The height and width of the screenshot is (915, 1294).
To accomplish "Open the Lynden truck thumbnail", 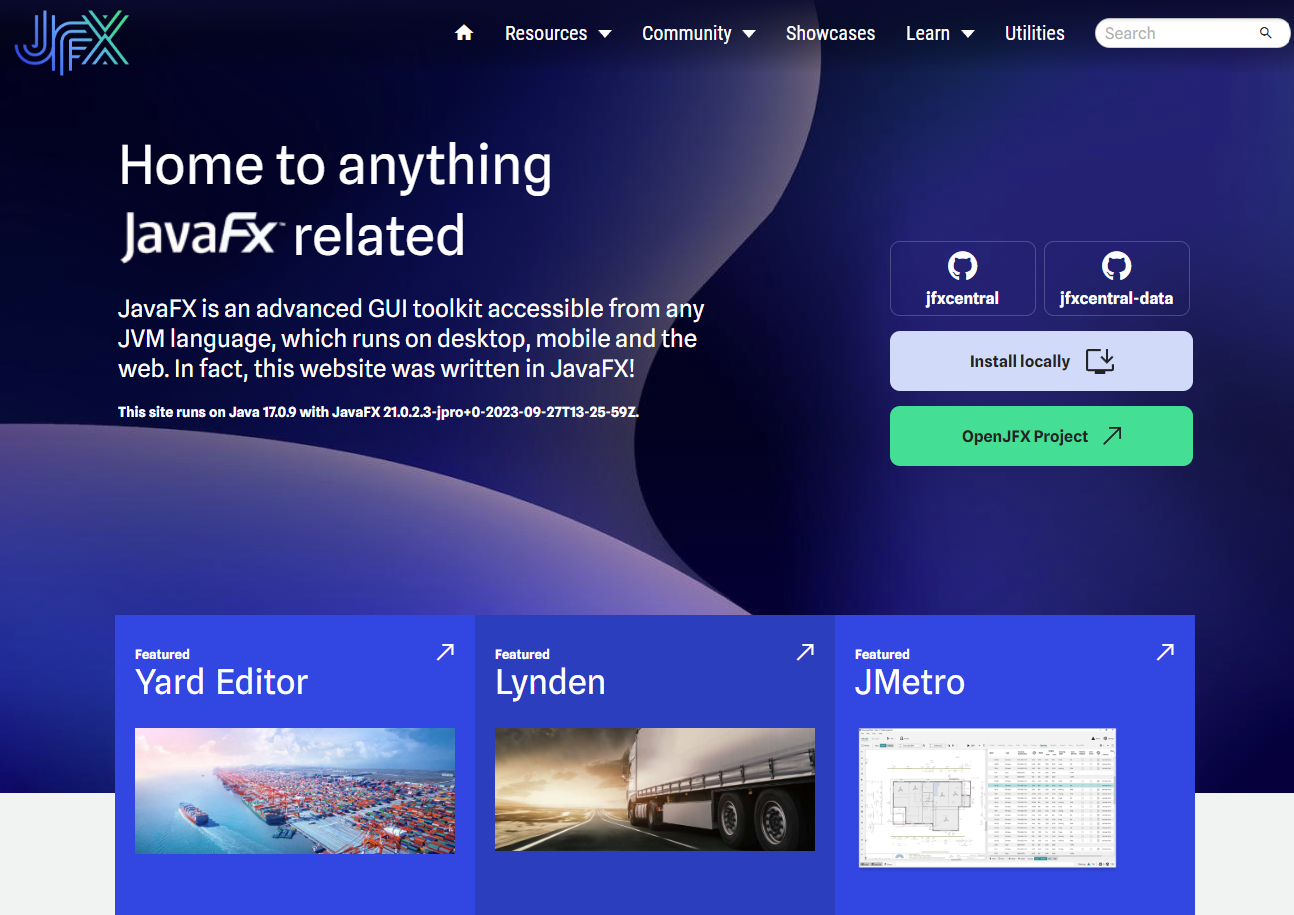I will coord(655,789).
